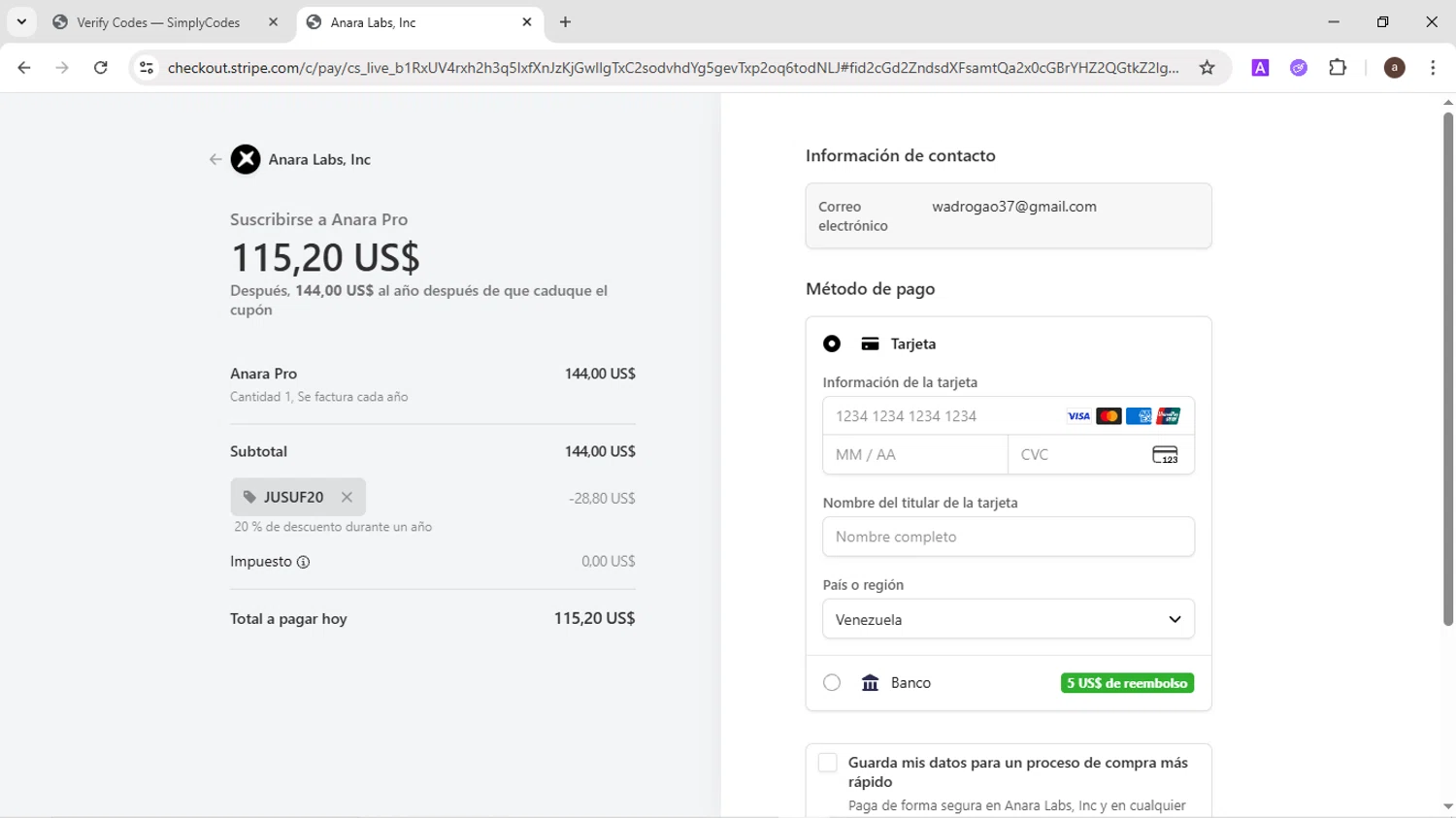Focus the Nombre completo cardholder field

pos(1009,537)
